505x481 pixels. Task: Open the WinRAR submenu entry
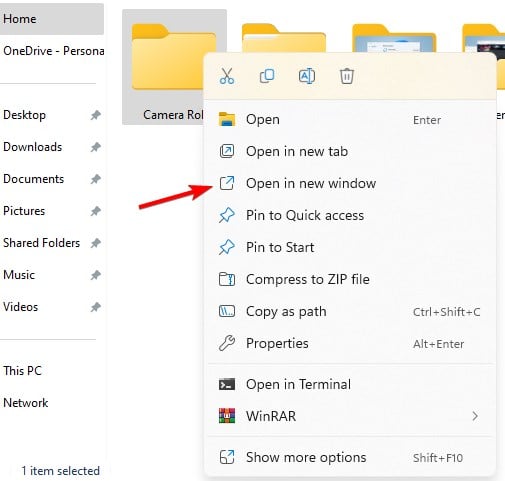point(350,416)
